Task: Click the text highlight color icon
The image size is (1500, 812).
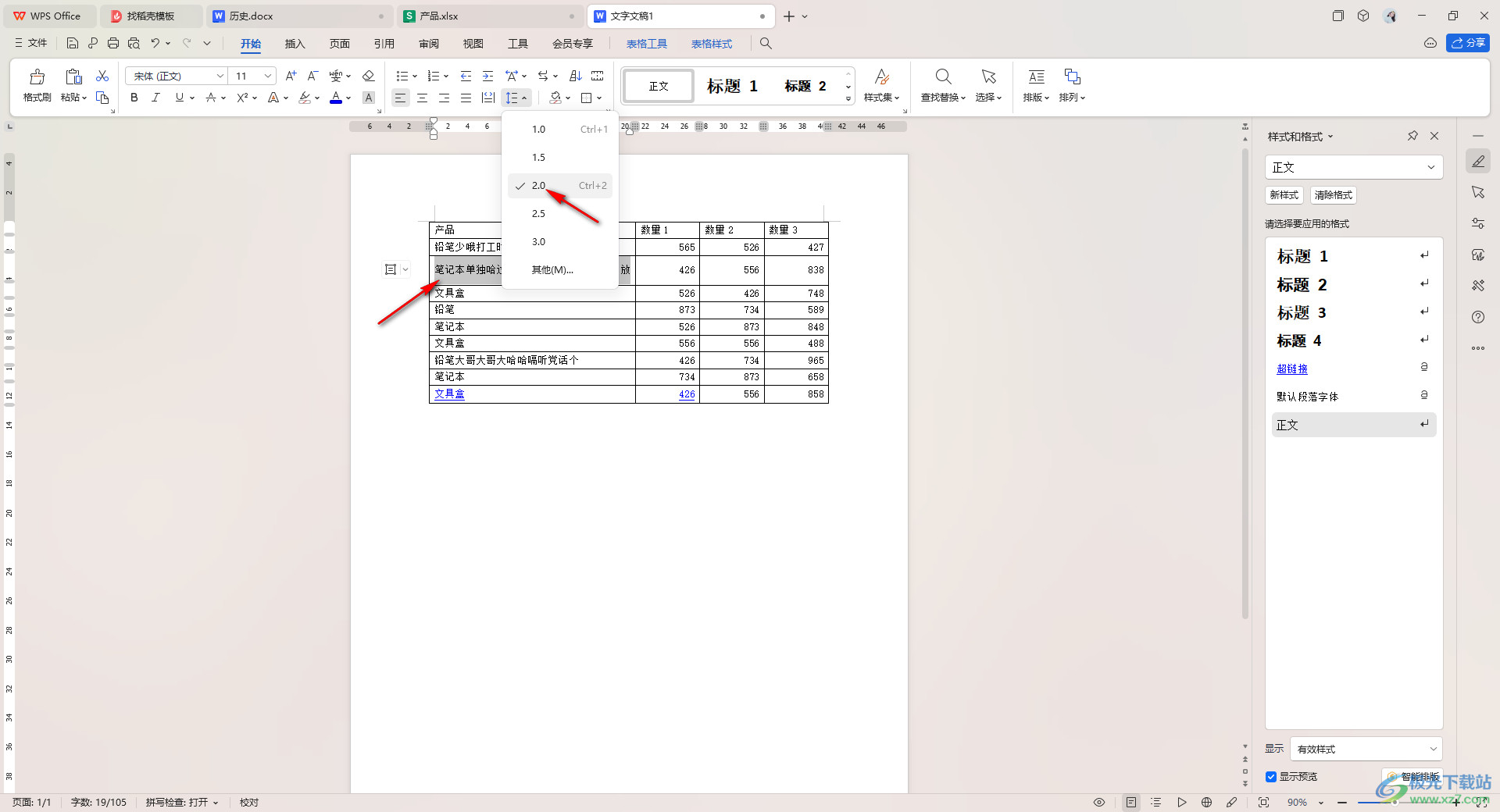Action: pos(305,98)
